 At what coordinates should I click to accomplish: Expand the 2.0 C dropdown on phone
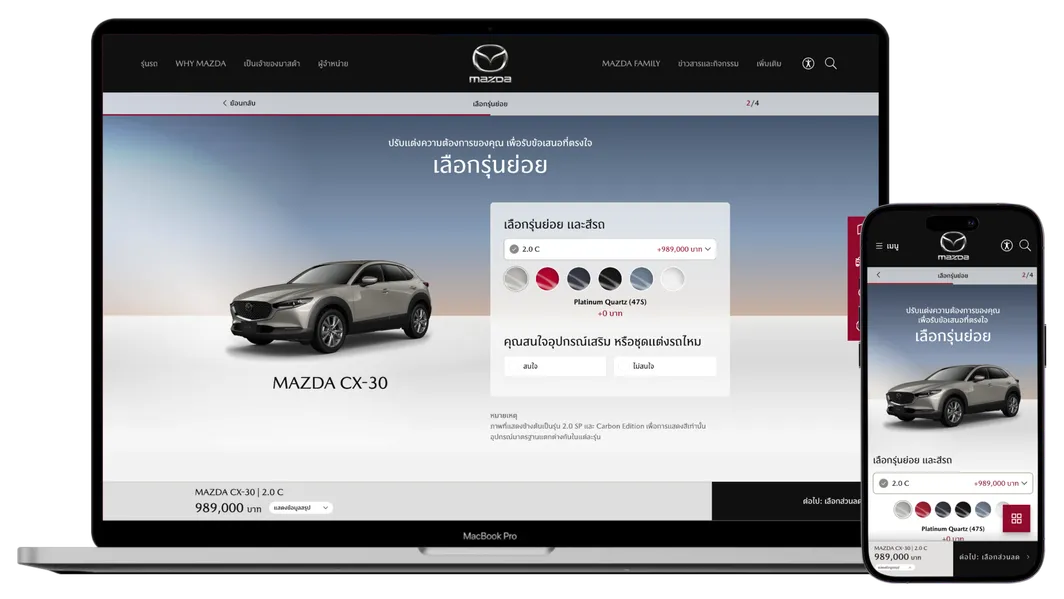(953, 483)
